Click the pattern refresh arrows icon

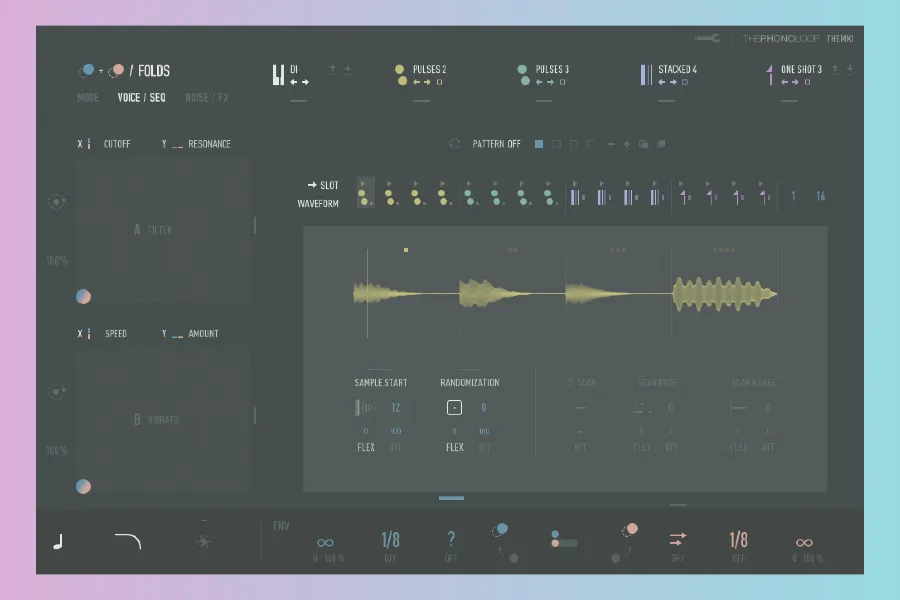[455, 144]
